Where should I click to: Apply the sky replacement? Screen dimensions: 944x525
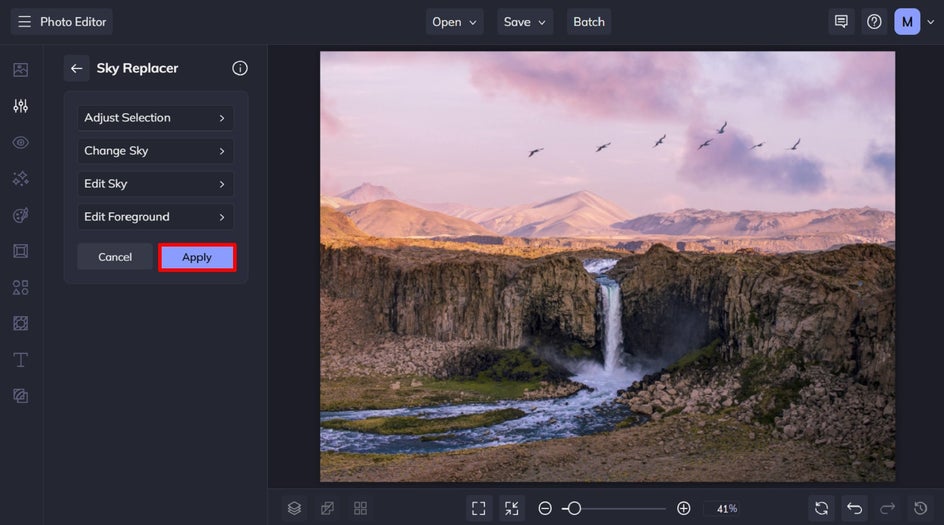click(197, 257)
